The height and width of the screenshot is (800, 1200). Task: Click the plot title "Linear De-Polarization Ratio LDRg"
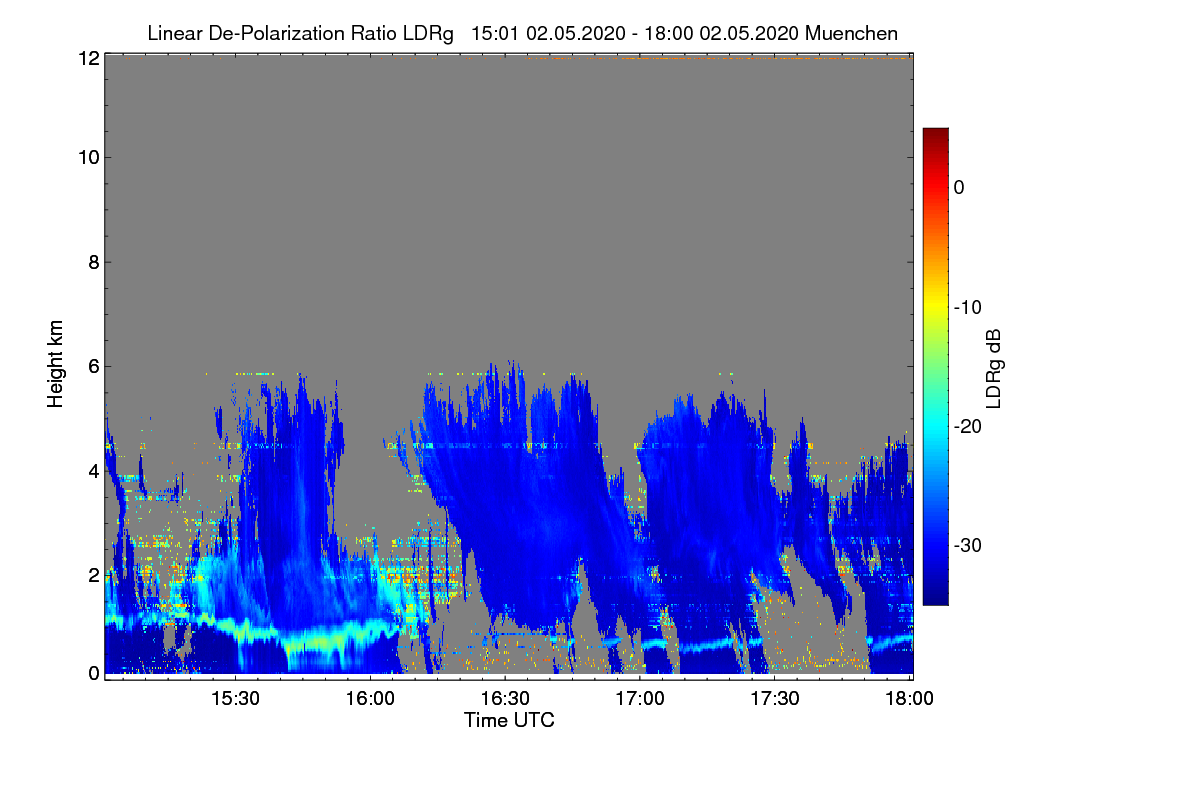[x=300, y=33]
